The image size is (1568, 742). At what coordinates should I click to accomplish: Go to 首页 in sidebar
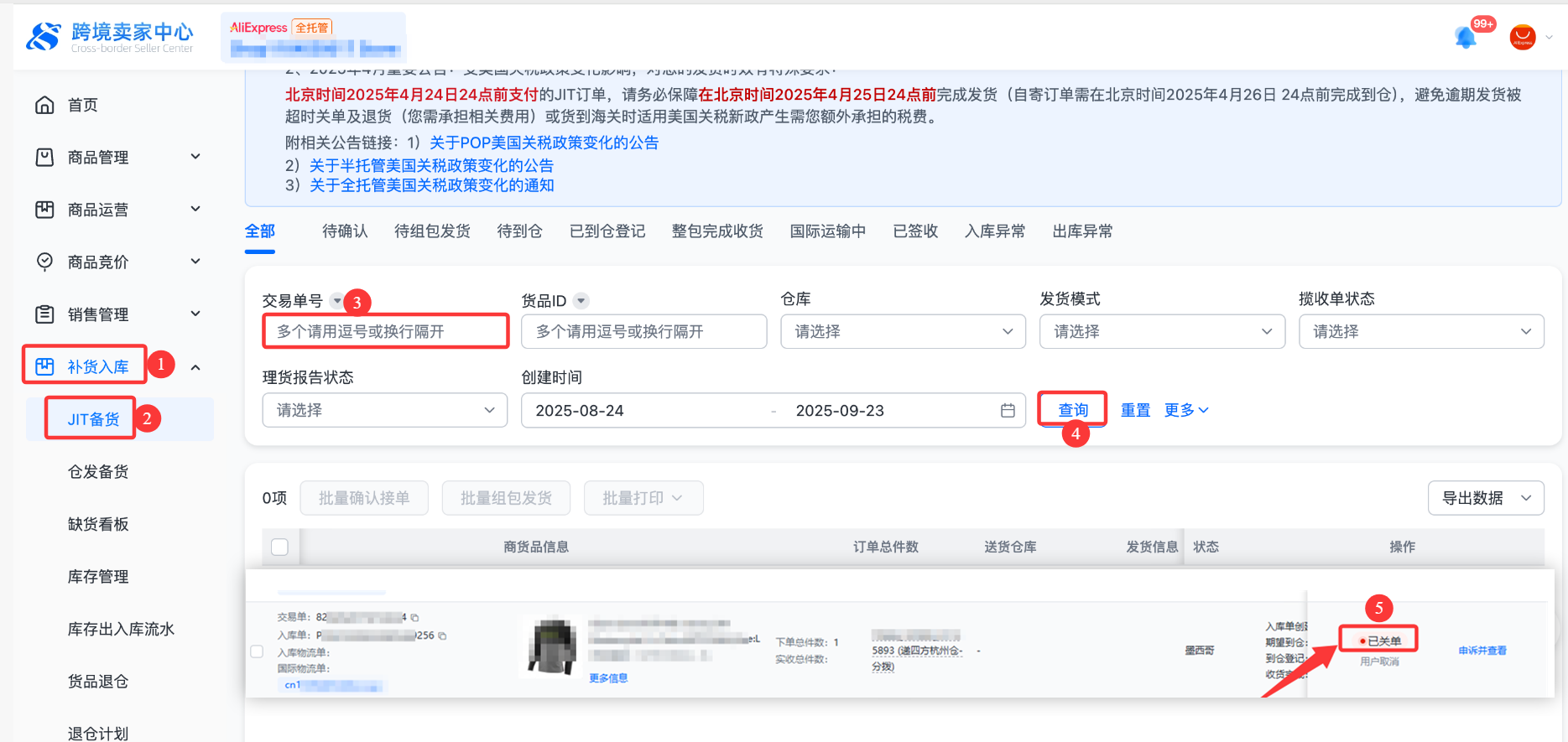click(x=83, y=105)
